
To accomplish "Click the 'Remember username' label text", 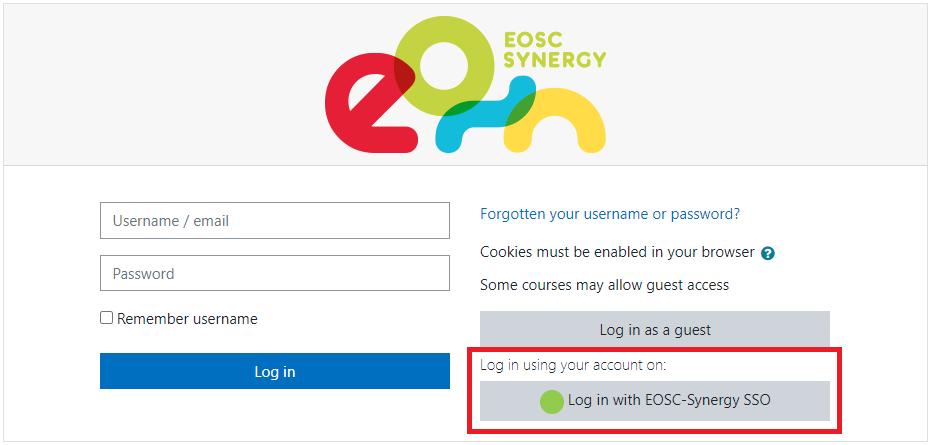I will 187,319.
